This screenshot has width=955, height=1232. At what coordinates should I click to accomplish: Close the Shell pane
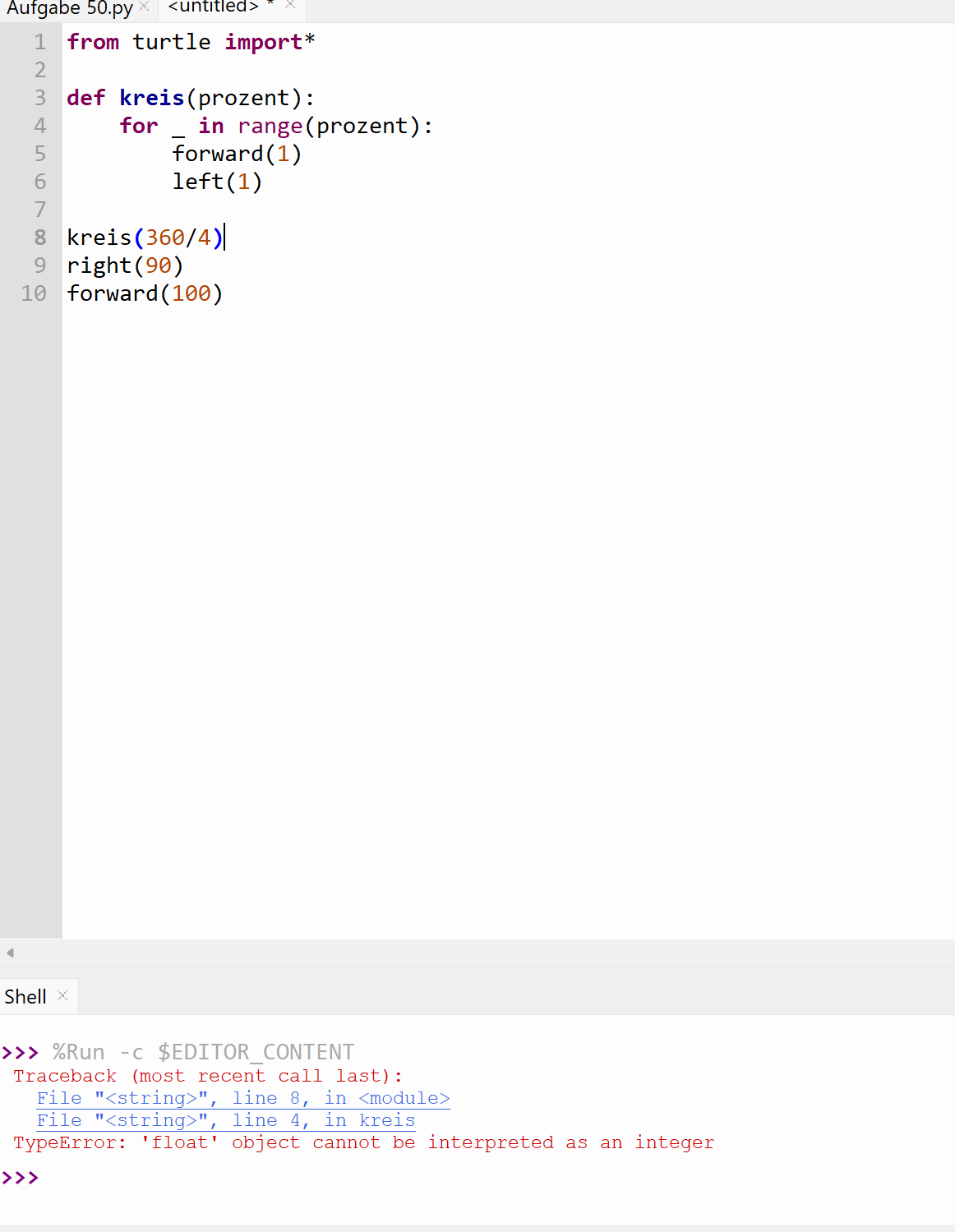coord(62,995)
